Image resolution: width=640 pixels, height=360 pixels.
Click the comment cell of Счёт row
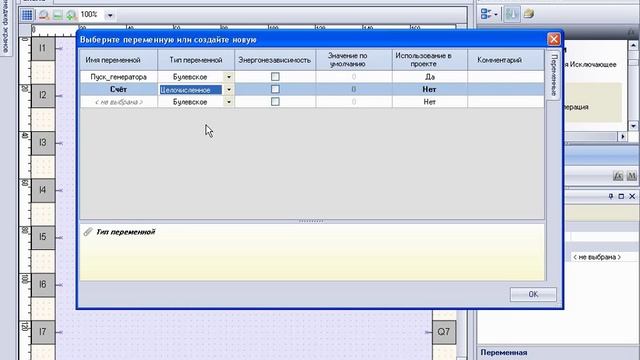pyautogui.click(x=506, y=89)
